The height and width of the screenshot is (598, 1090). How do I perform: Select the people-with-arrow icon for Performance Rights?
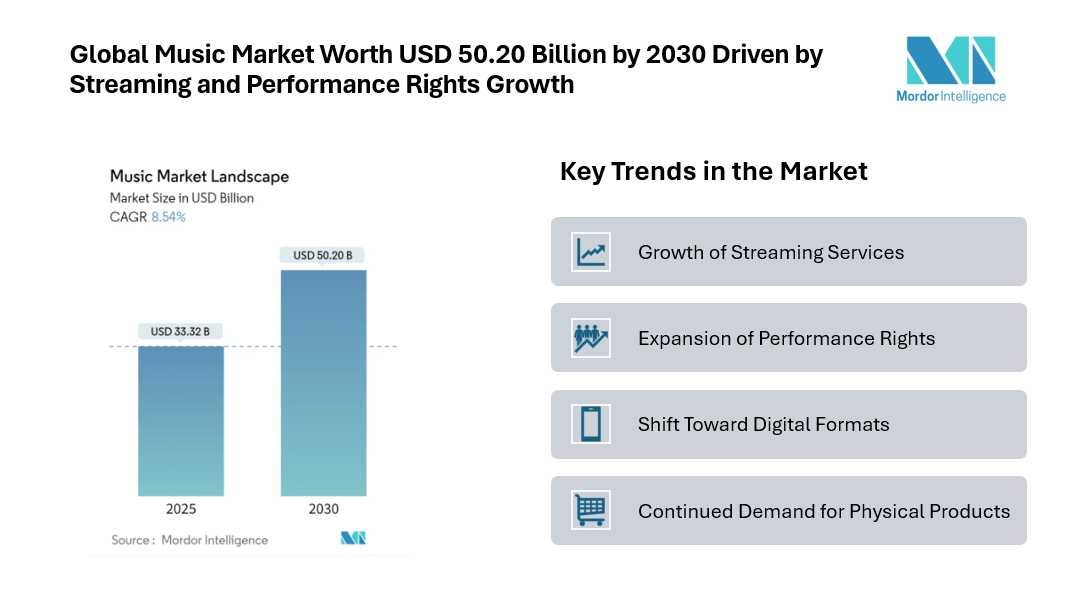(590, 338)
